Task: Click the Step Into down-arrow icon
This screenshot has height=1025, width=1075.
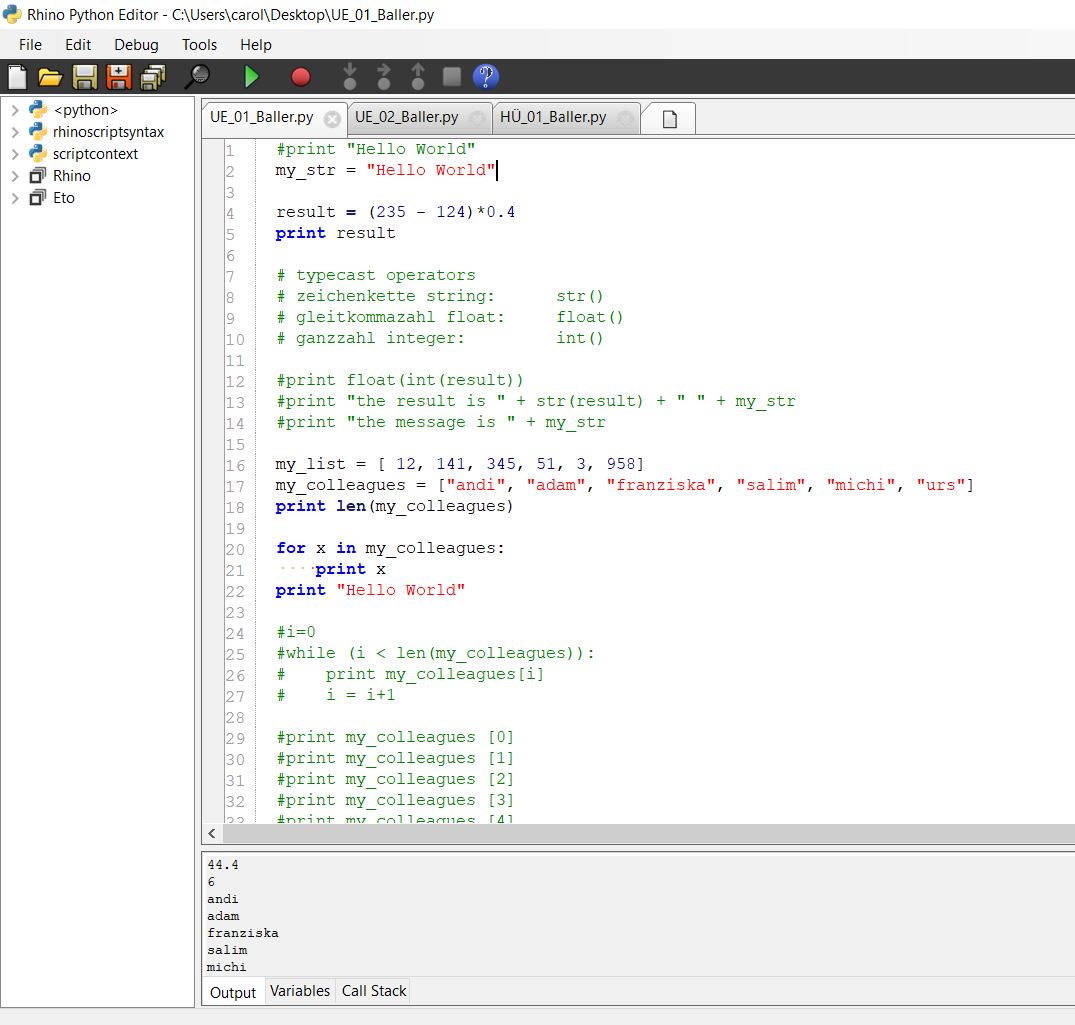Action: [350, 77]
